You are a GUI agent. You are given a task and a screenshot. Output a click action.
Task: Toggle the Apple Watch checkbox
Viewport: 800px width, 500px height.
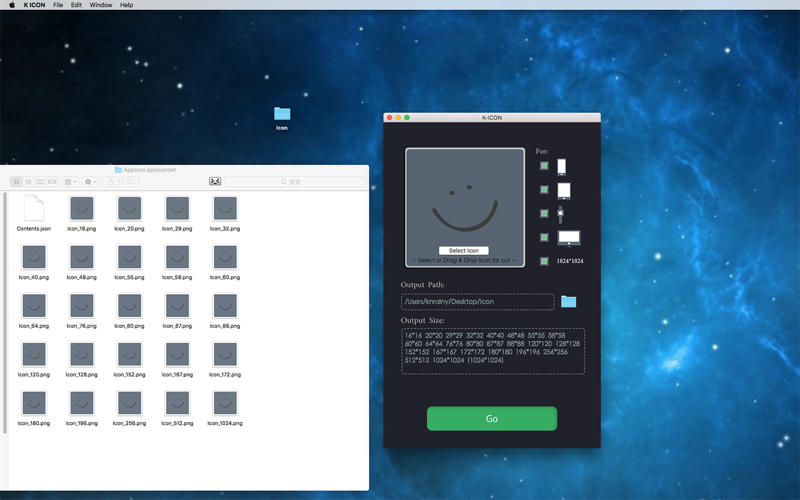point(544,213)
